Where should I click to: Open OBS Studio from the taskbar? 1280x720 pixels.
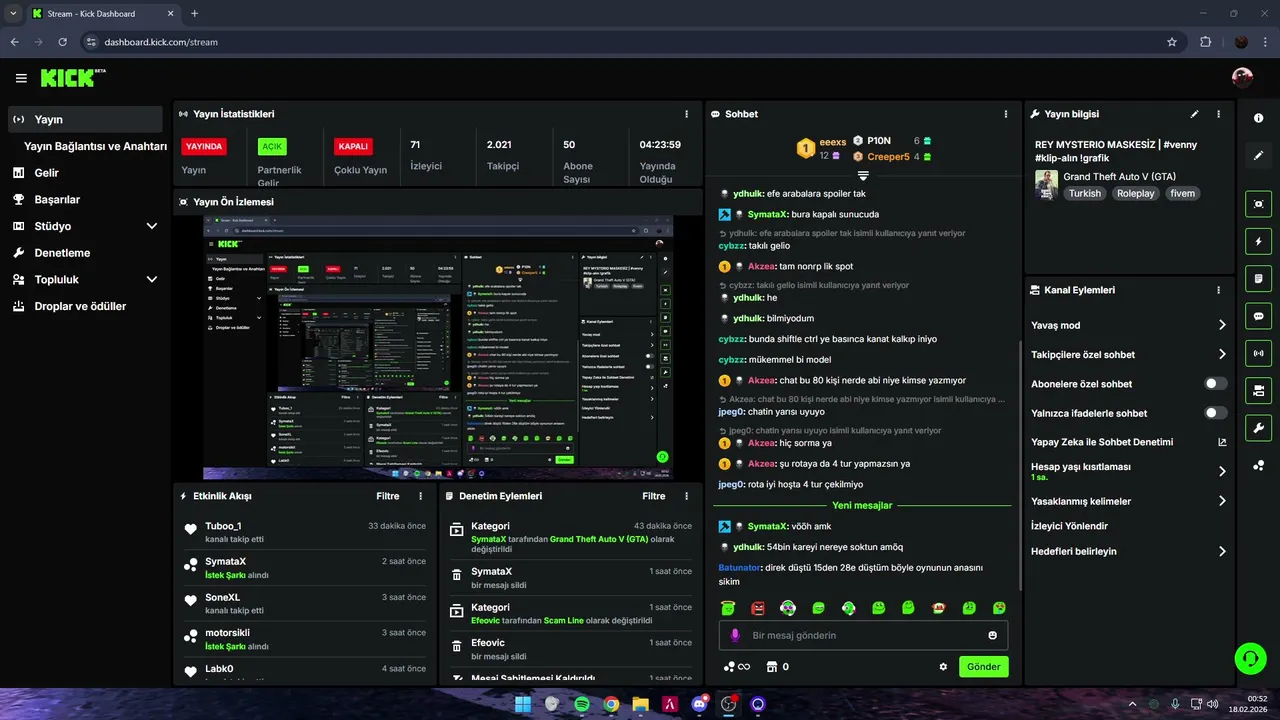[729, 704]
